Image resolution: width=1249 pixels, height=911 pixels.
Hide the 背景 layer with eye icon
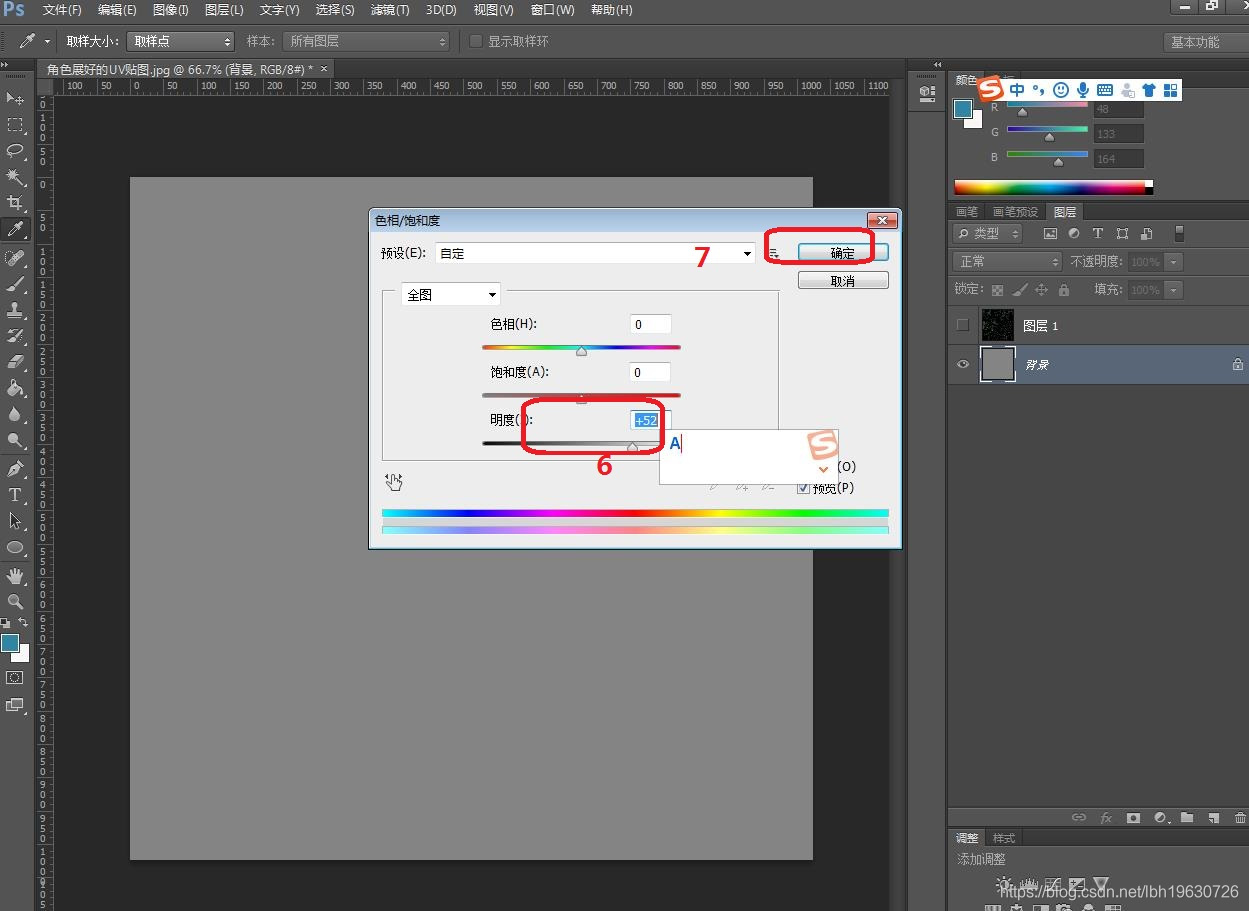tap(963, 365)
